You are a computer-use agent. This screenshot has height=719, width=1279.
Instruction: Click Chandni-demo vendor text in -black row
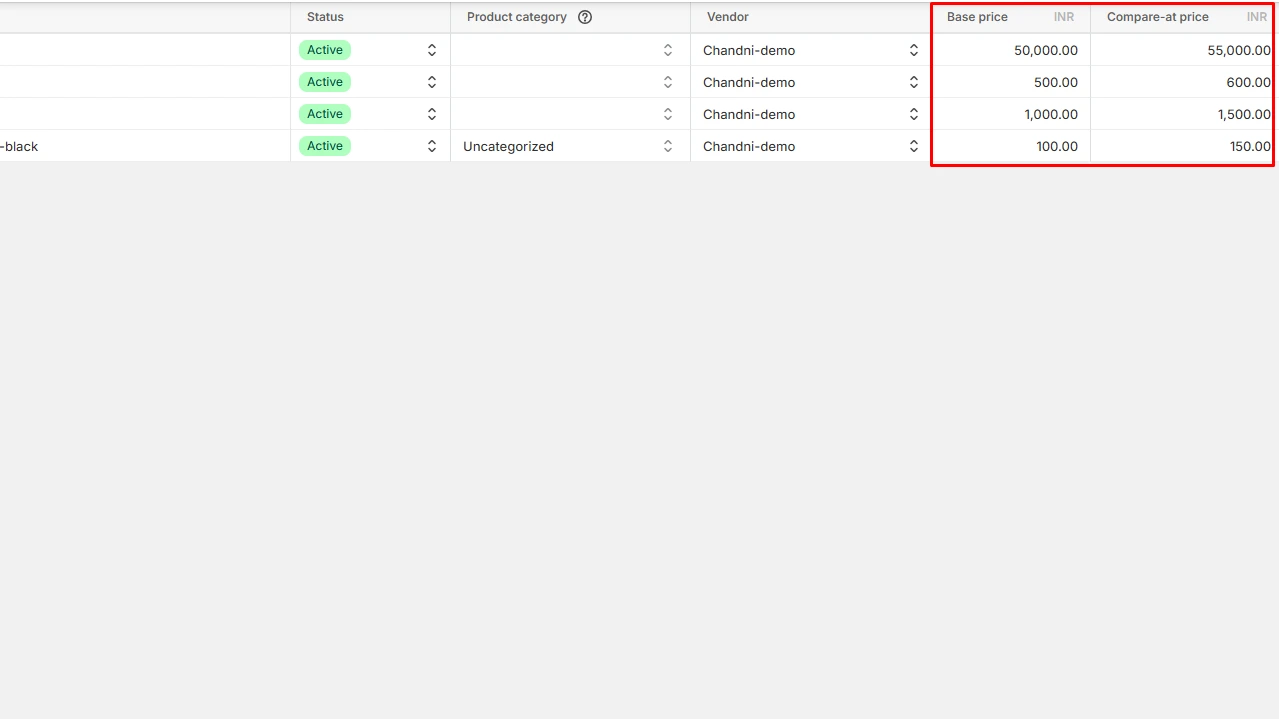tap(749, 146)
